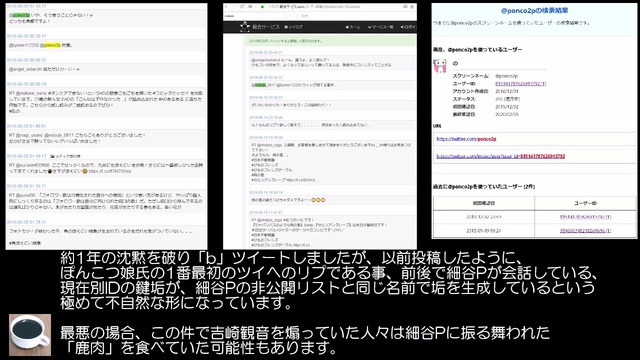The image size is (640, 360).
Task: Open the ツイログ menu item
Action: [293, 27]
